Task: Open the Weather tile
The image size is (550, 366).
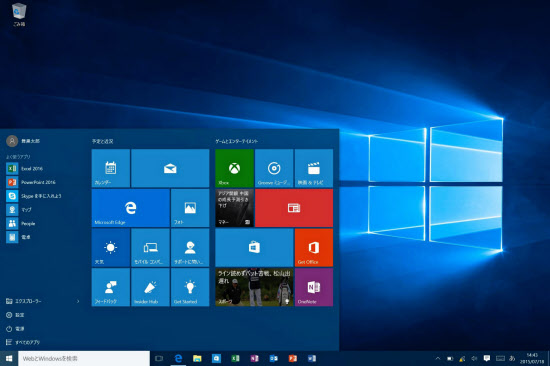Action: coord(111,248)
